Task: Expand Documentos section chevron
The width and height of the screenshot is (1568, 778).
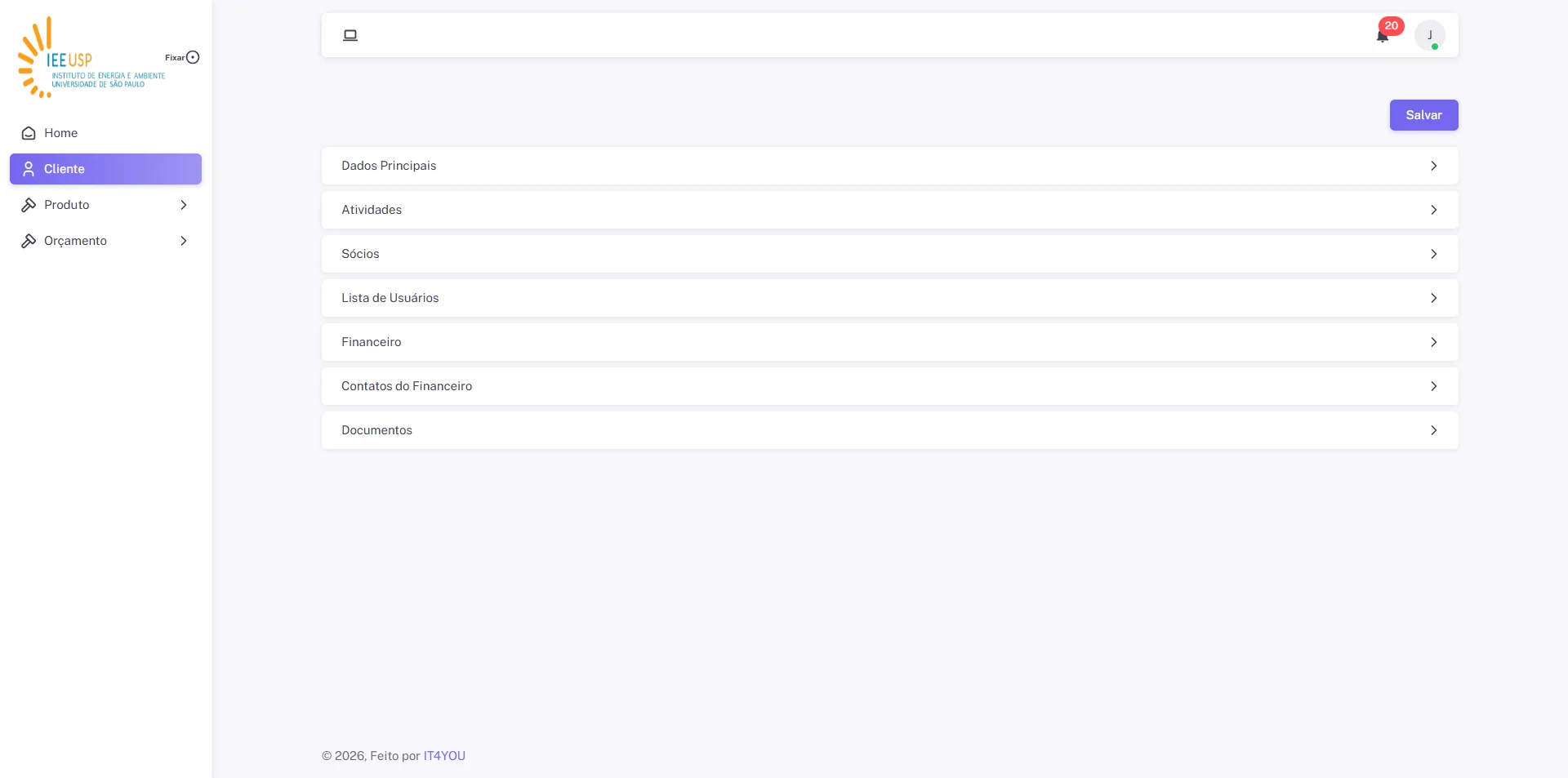Action: 1433,430
